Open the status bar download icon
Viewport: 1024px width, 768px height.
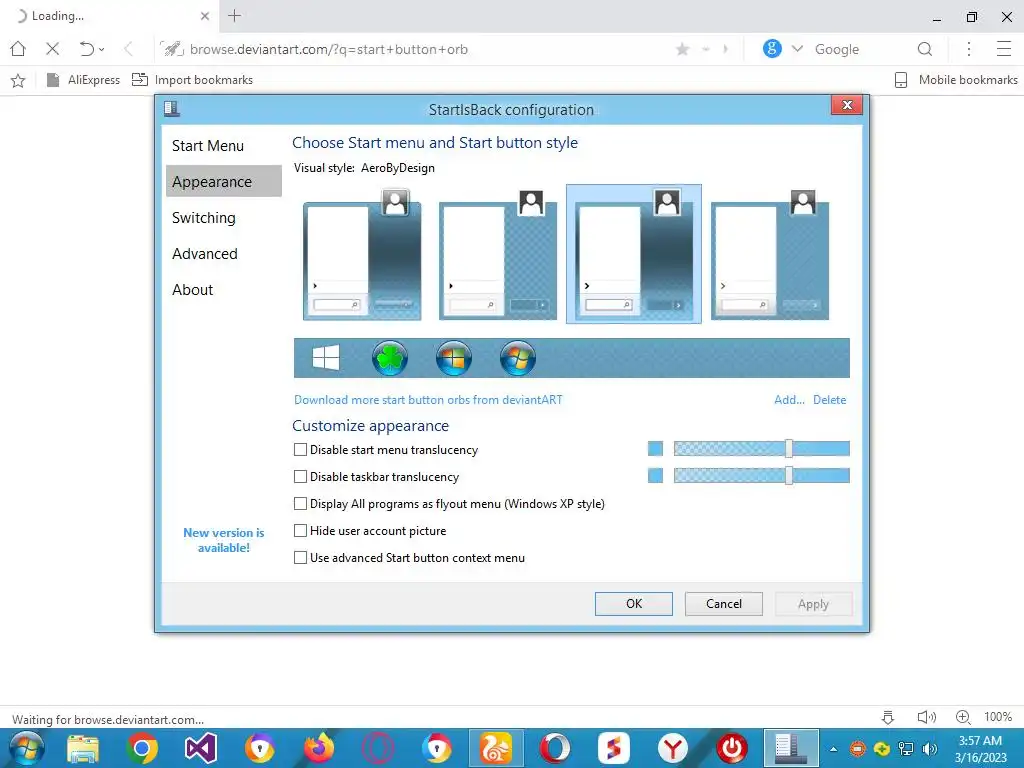point(888,717)
